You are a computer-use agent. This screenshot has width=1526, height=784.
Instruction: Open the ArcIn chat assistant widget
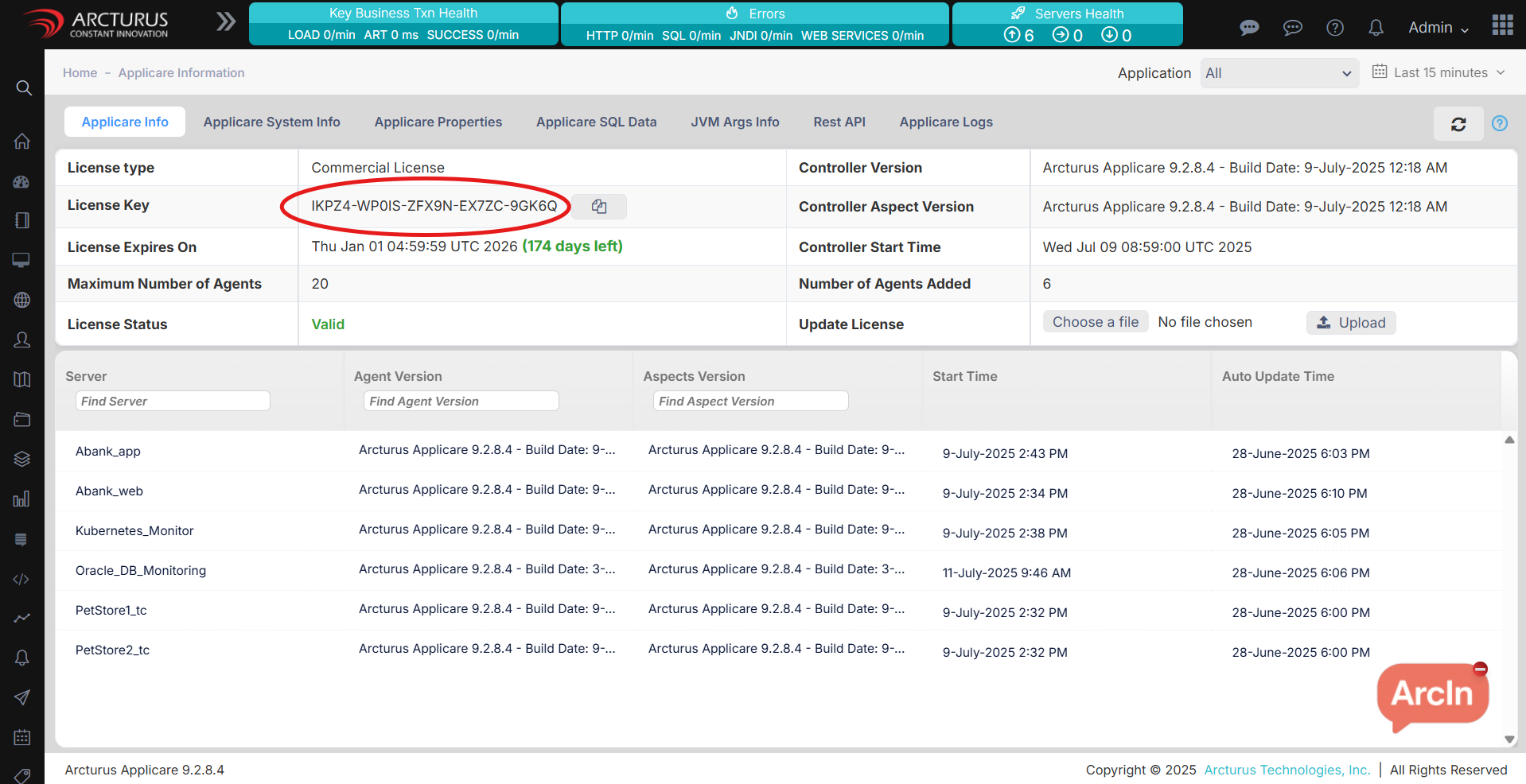coord(1431,695)
